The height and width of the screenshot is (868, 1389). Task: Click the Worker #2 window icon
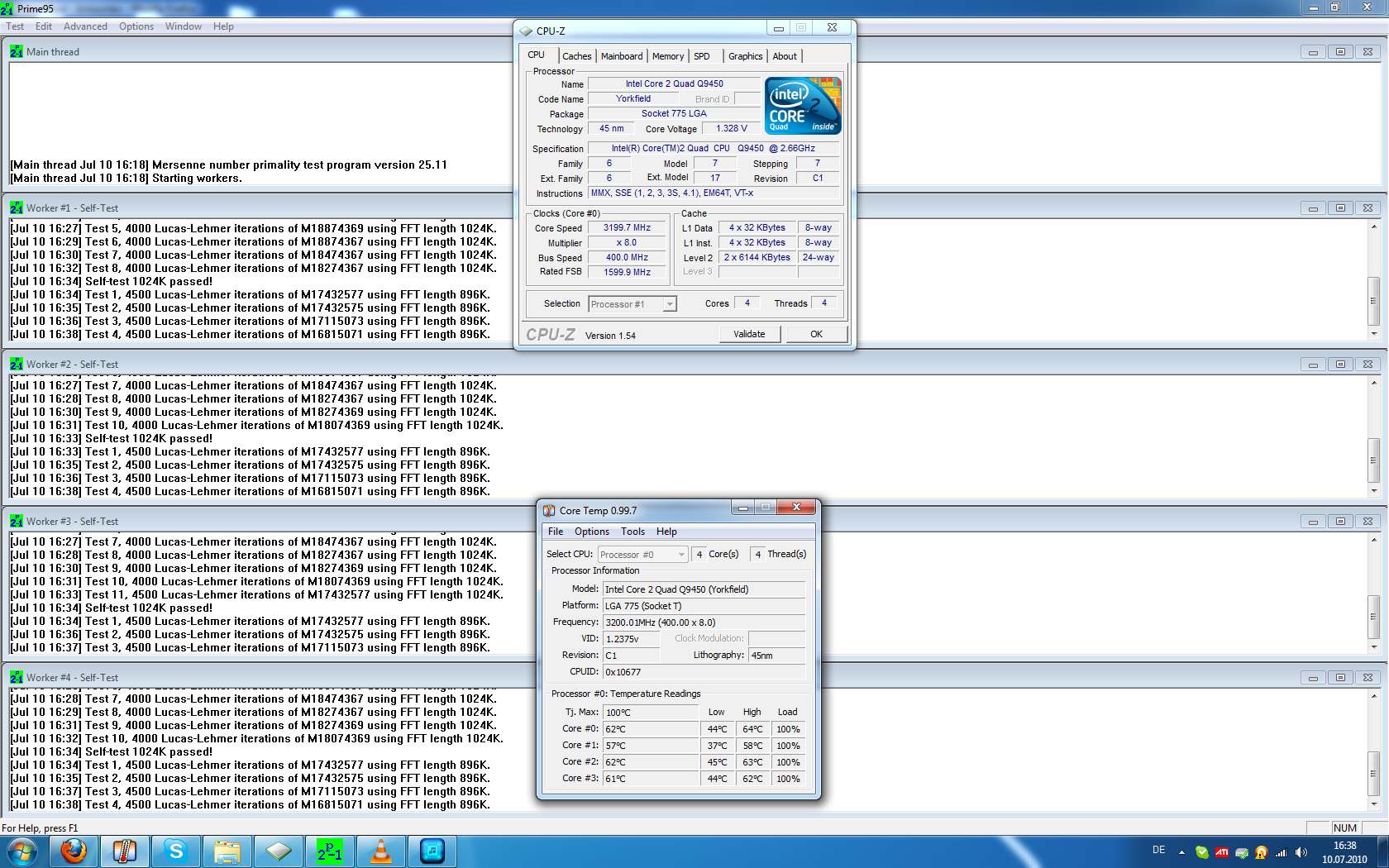(17, 364)
